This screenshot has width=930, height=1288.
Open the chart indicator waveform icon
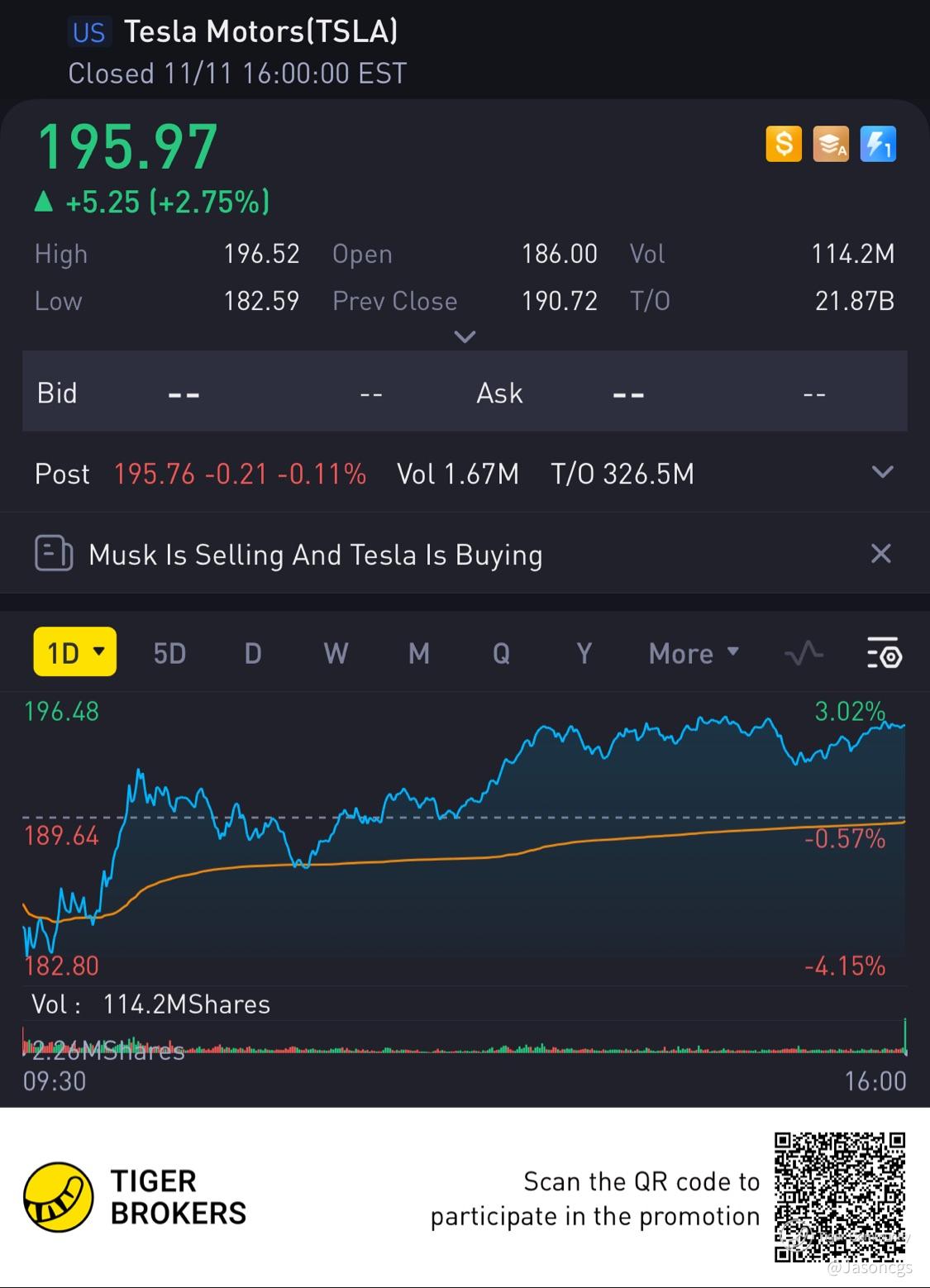click(x=804, y=654)
